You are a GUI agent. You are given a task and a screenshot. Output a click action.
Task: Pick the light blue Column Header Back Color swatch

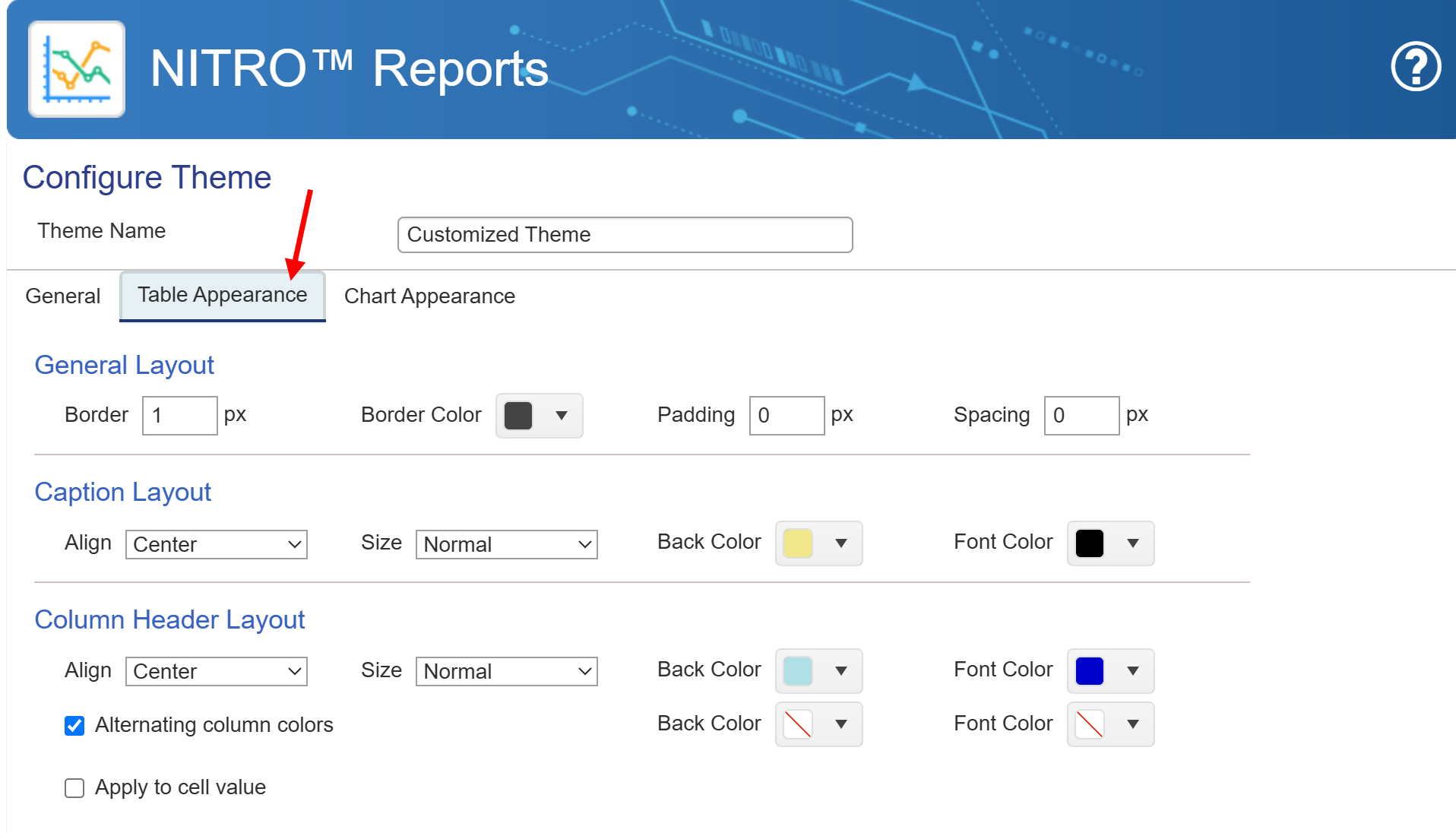(x=797, y=671)
